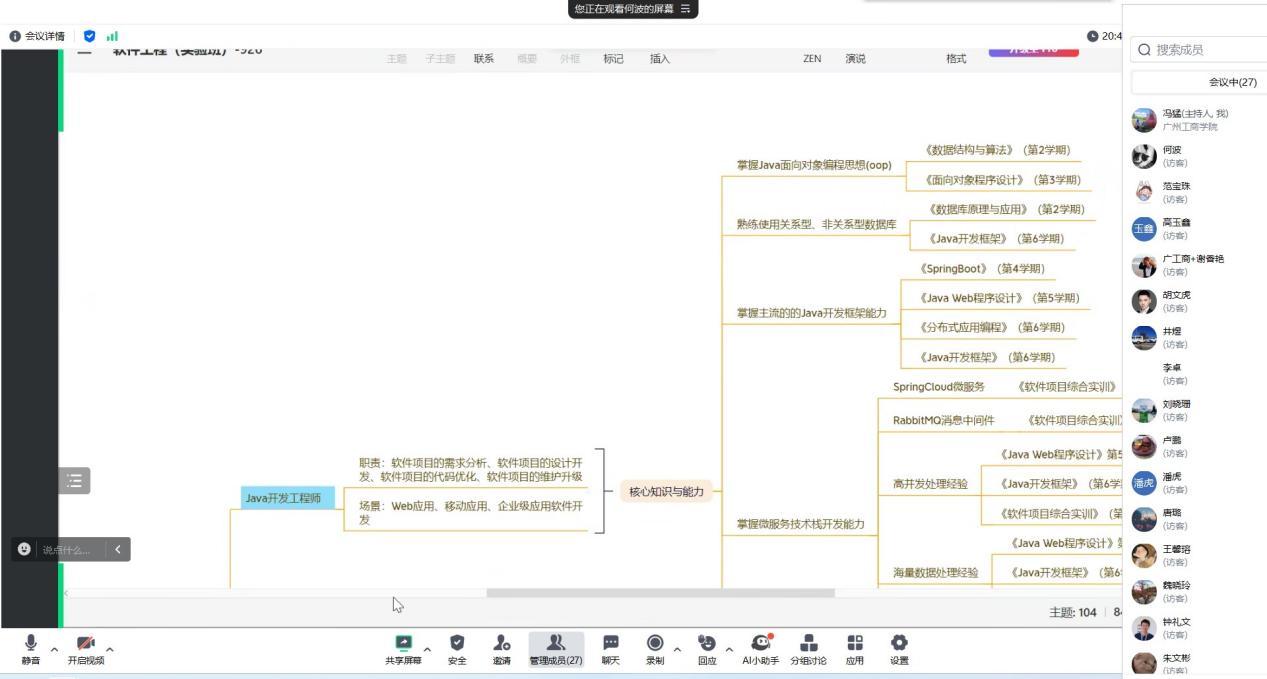Open 设置 settings gear icon

(899, 648)
